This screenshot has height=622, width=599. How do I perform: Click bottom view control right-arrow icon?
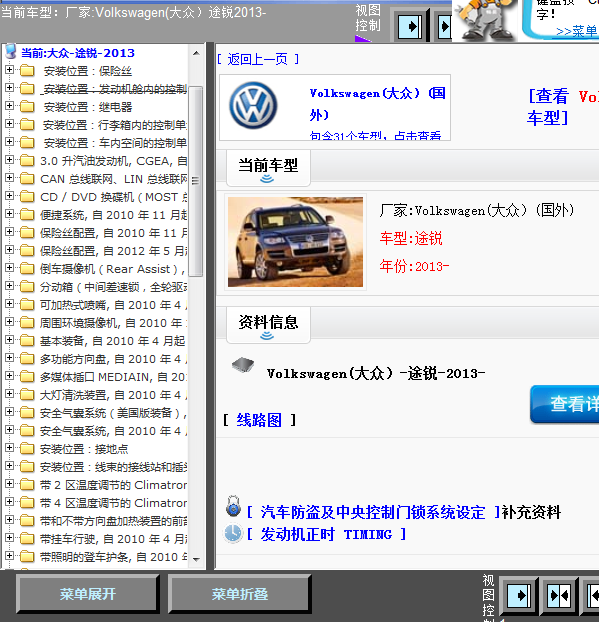pyautogui.click(x=518, y=595)
